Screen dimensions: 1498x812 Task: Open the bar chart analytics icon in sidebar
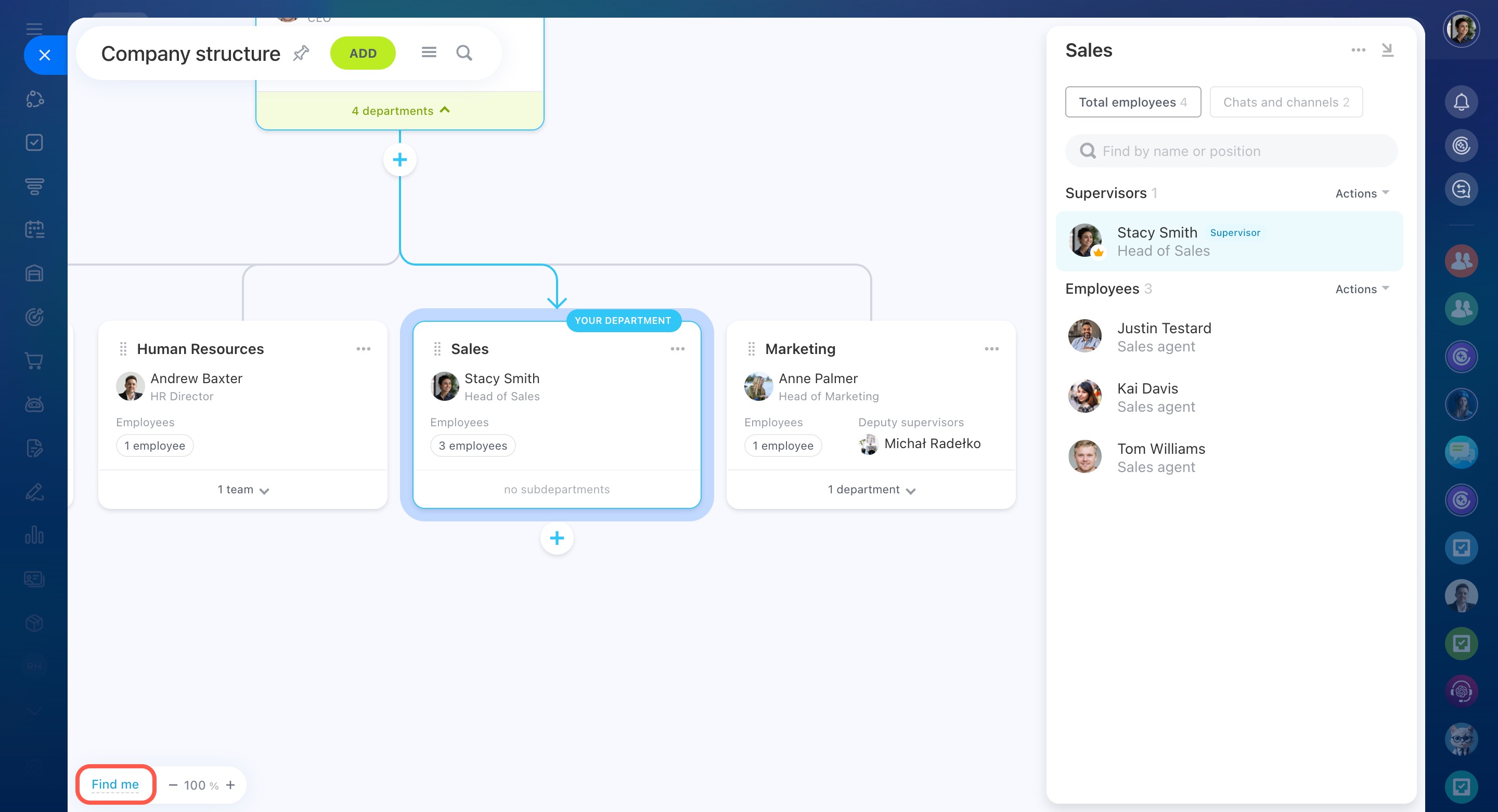34,535
